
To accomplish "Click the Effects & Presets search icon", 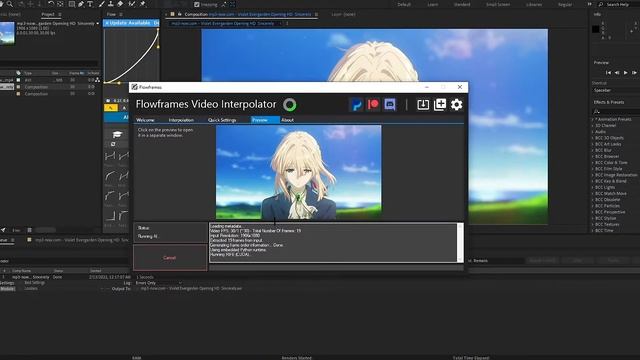I will [x=597, y=111].
